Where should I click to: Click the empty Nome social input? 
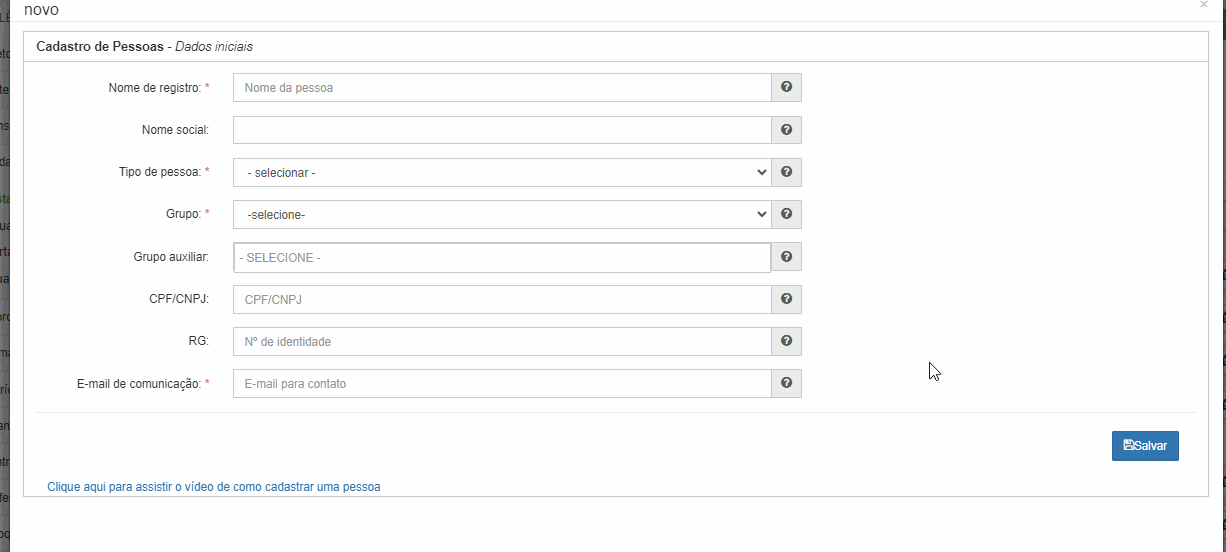pos(502,130)
